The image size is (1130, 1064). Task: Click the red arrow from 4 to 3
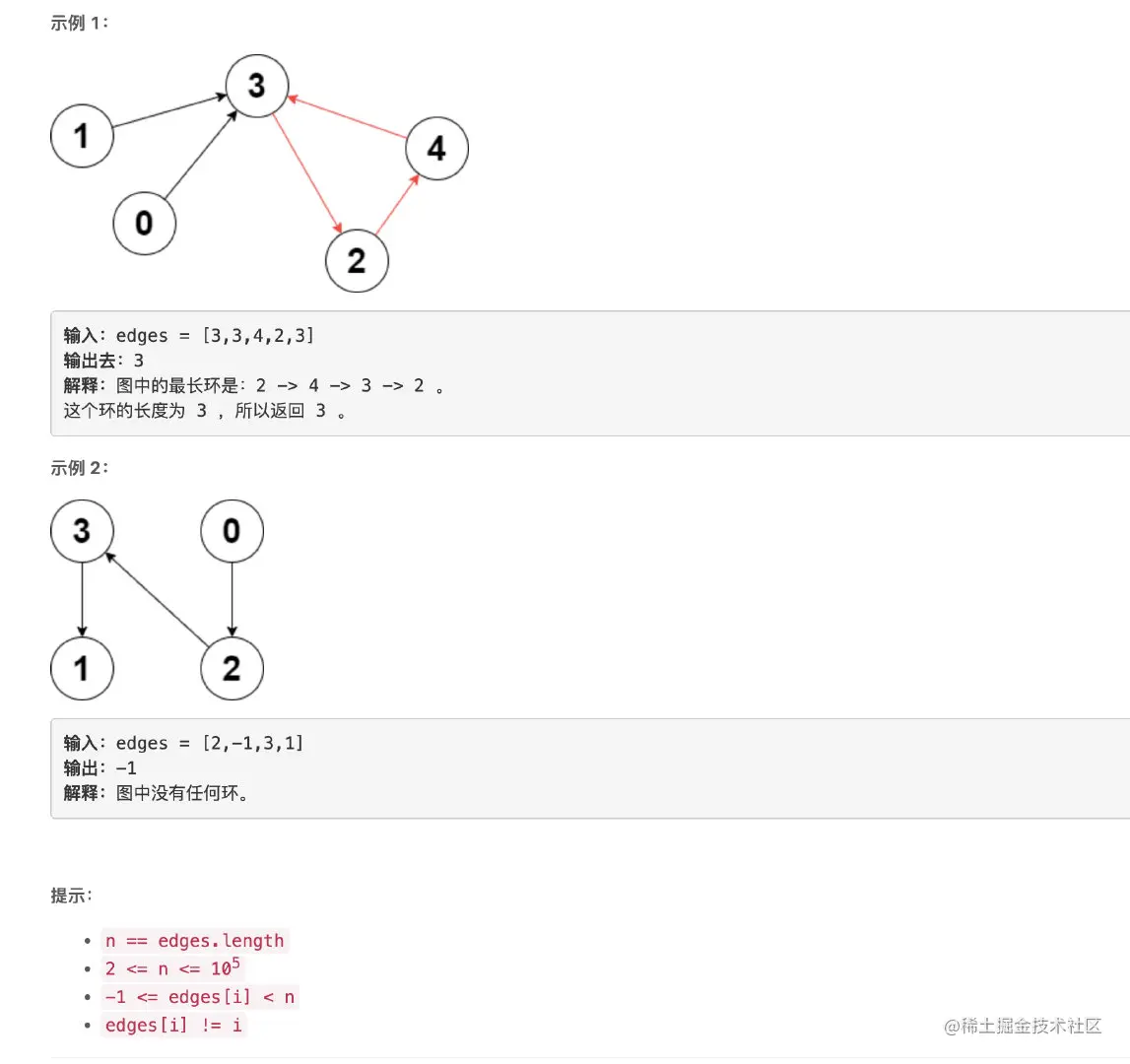pyautogui.click(x=348, y=117)
